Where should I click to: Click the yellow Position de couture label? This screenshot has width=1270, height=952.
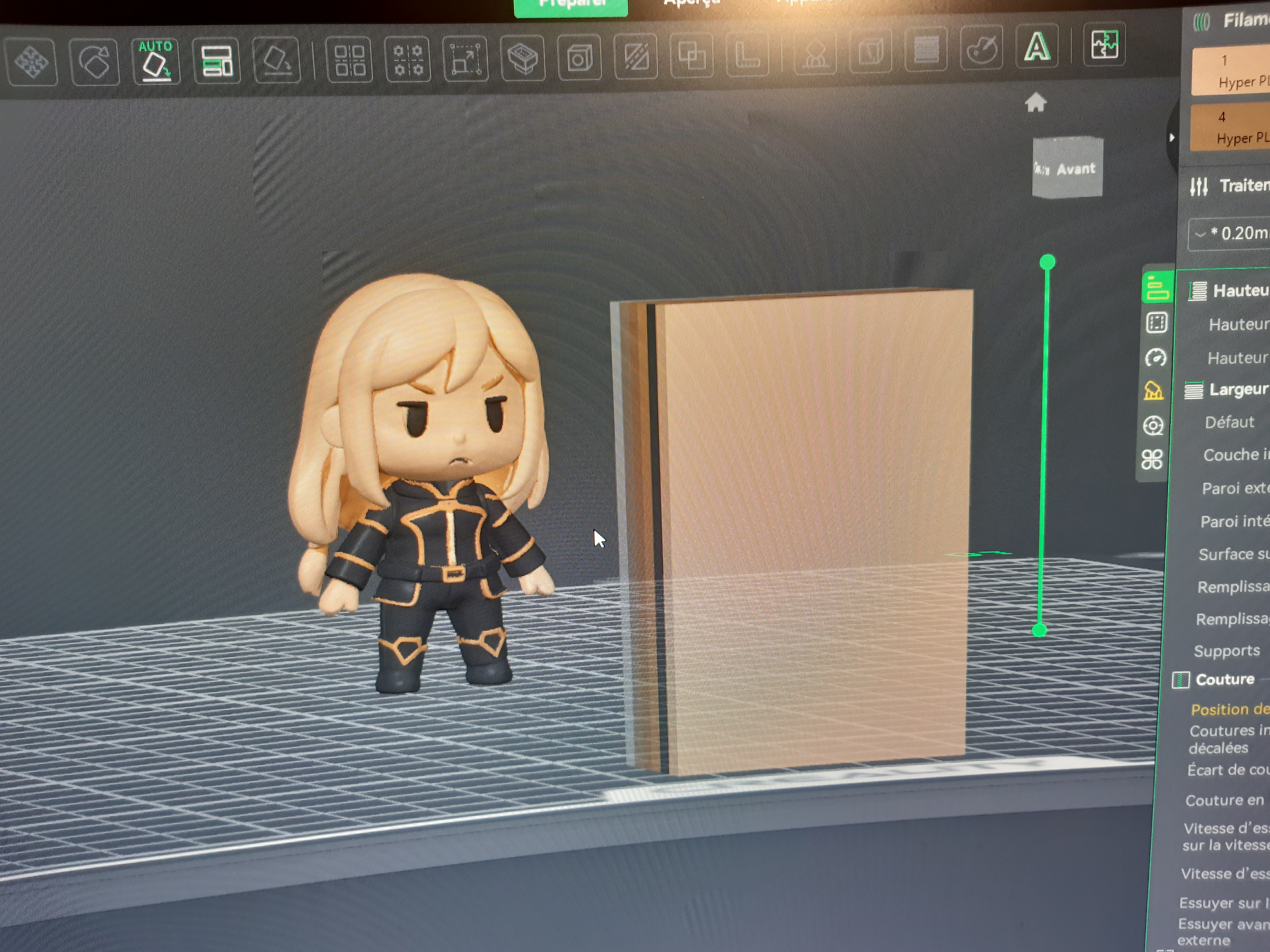pos(1230,709)
